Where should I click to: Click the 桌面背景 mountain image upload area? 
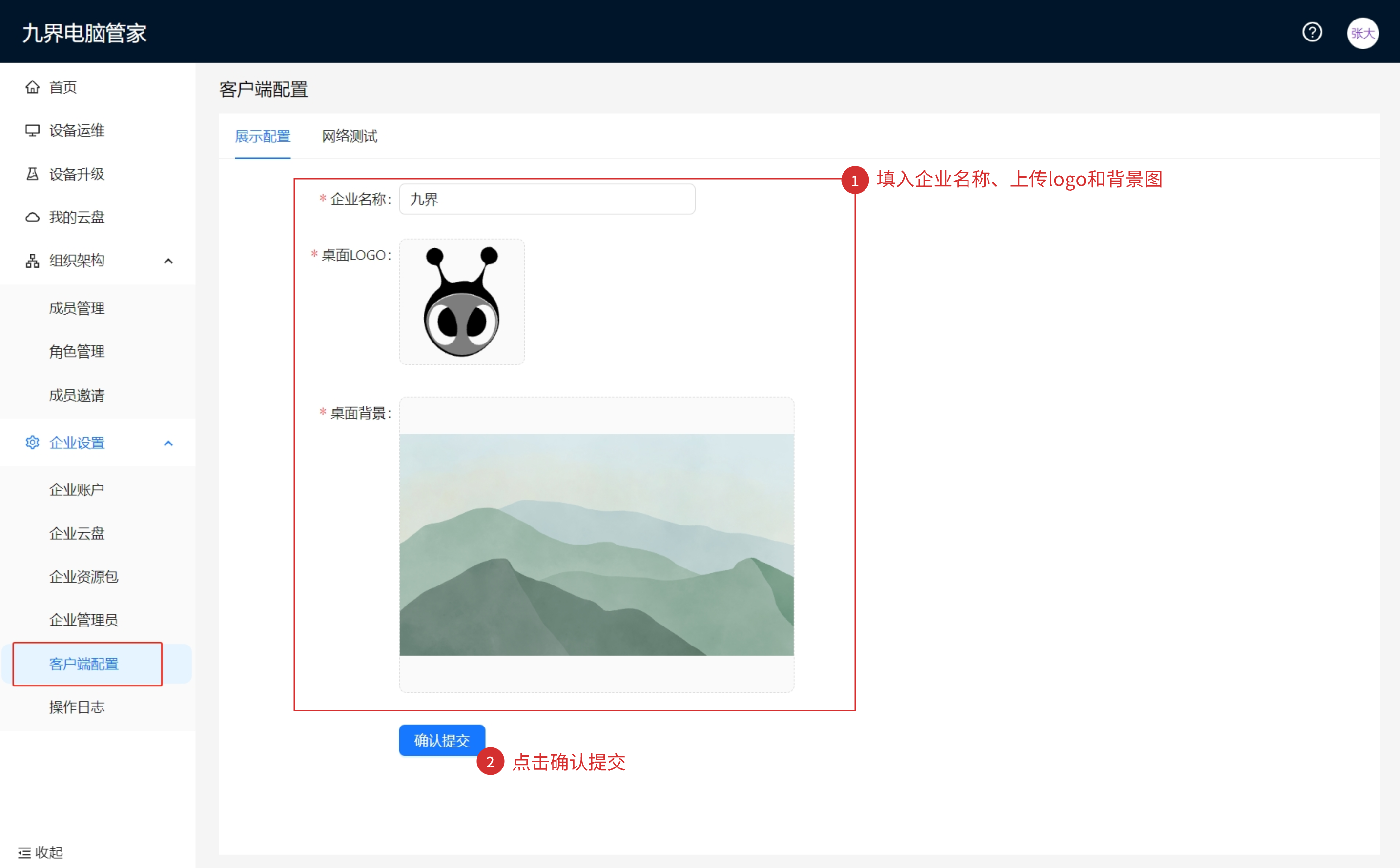(x=596, y=545)
